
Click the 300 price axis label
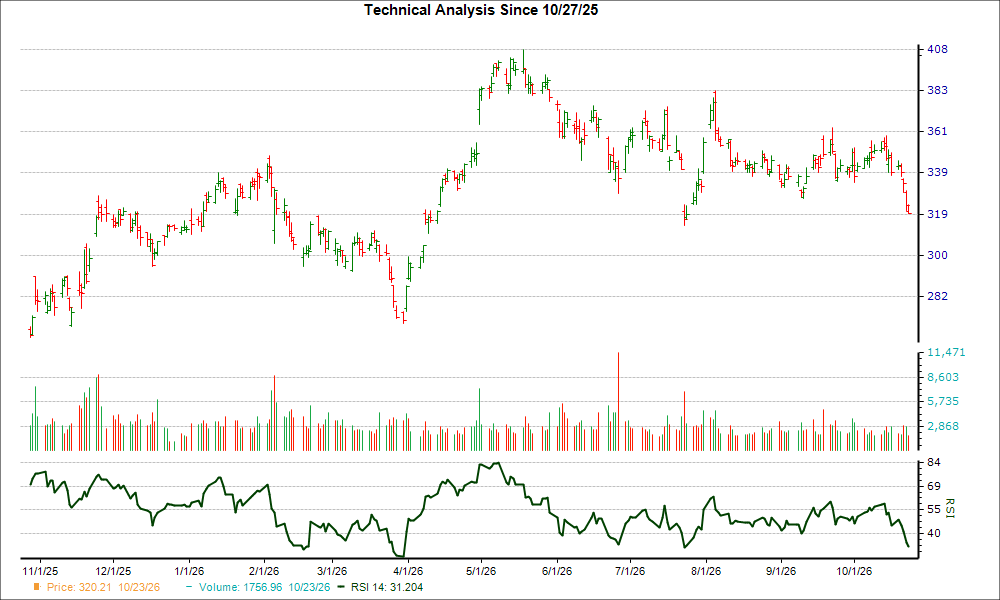pos(937,255)
